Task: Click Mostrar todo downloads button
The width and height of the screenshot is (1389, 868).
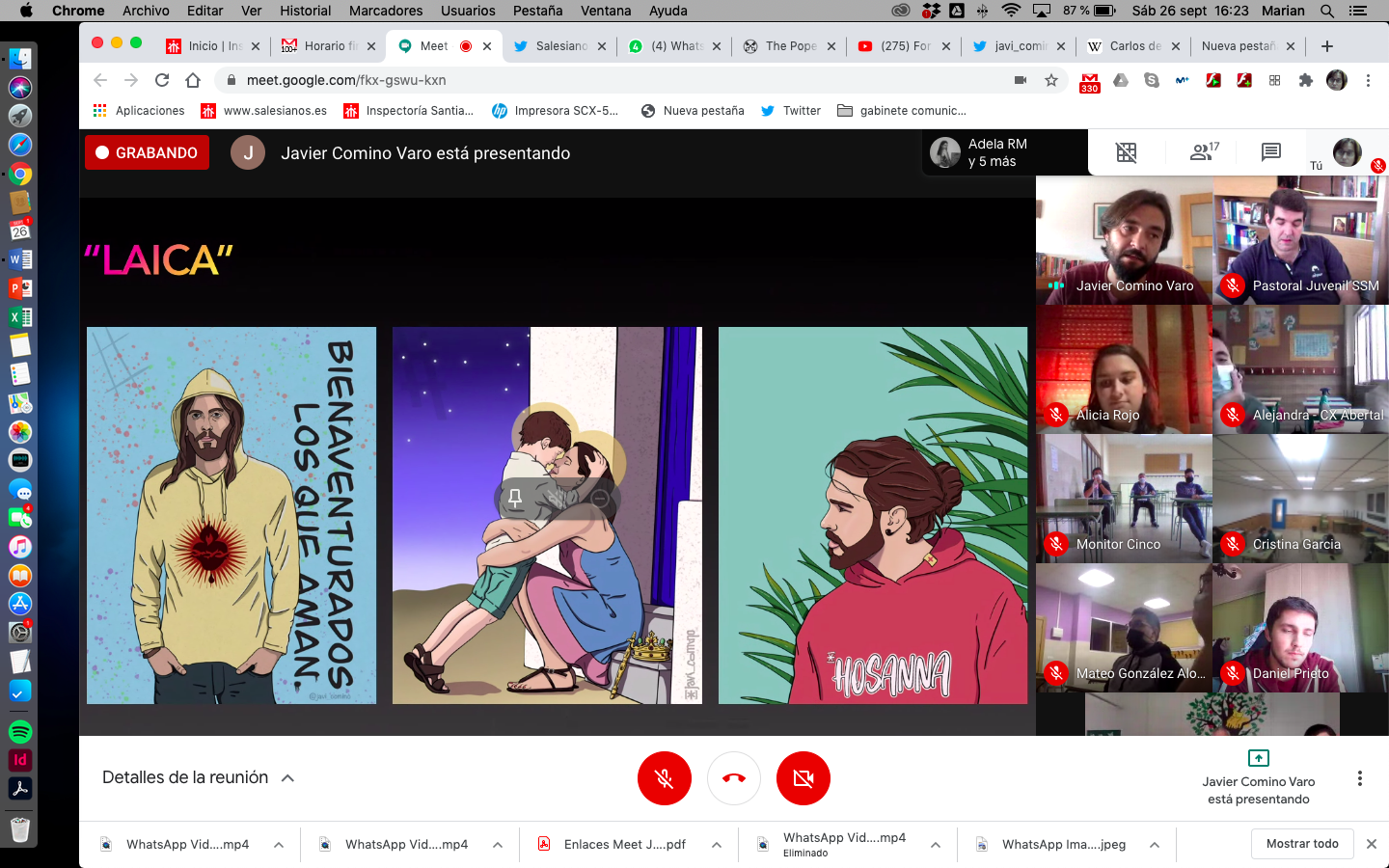Action: pos(1301,844)
